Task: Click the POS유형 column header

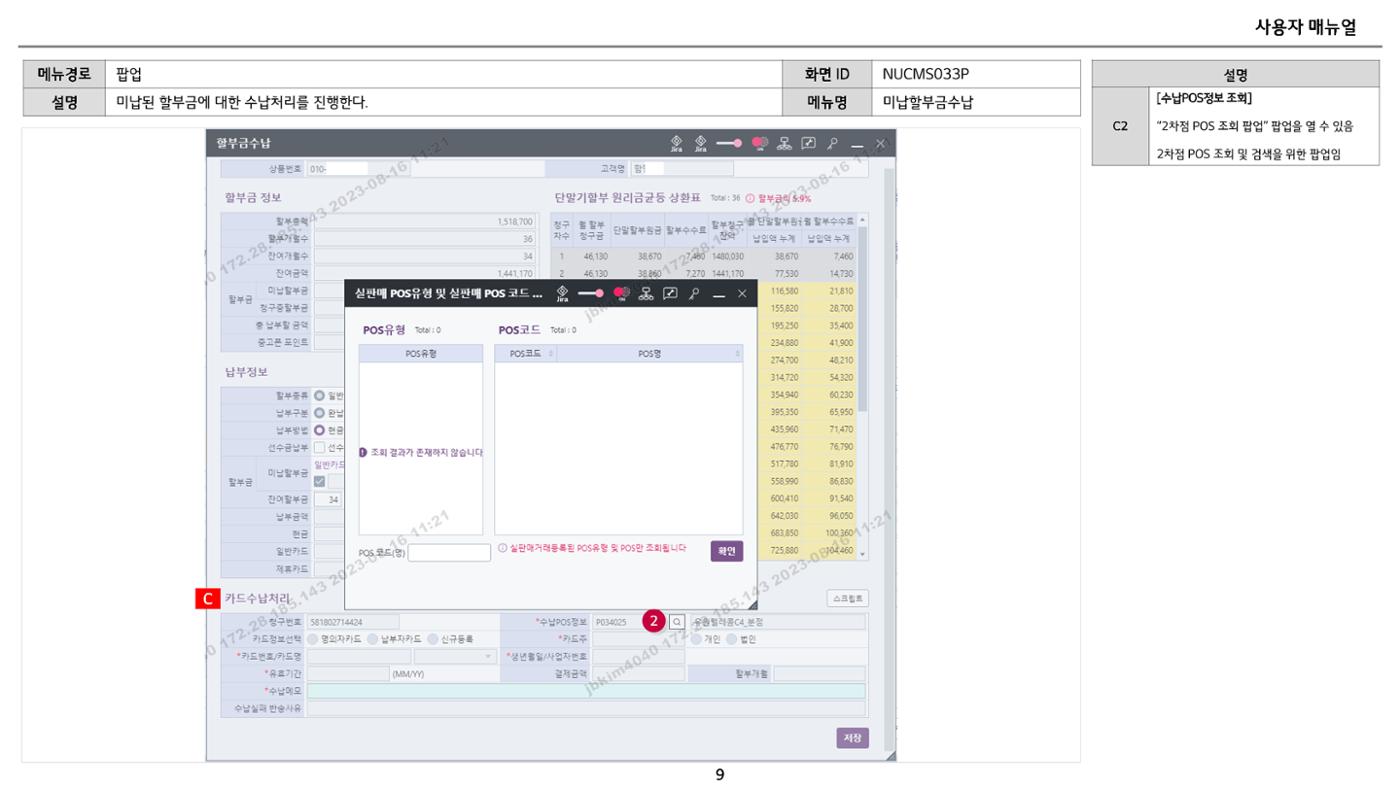Action: pyautogui.click(x=421, y=353)
